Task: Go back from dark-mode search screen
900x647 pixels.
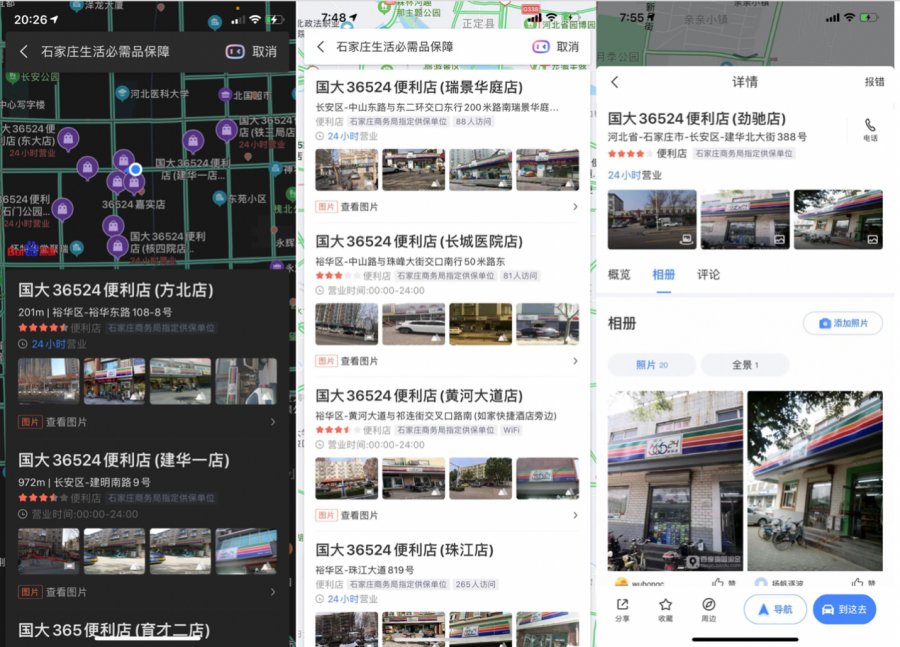Action: 24,52
